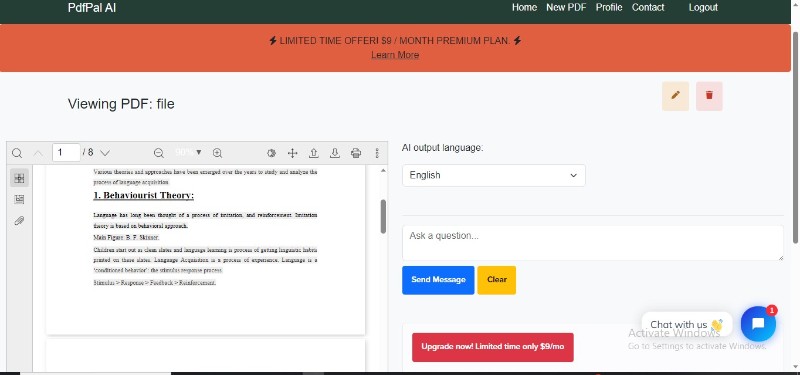Viewport: 800px width, 375px height.
Task: Print the PDF using the printer icon
Action: [356, 153]
